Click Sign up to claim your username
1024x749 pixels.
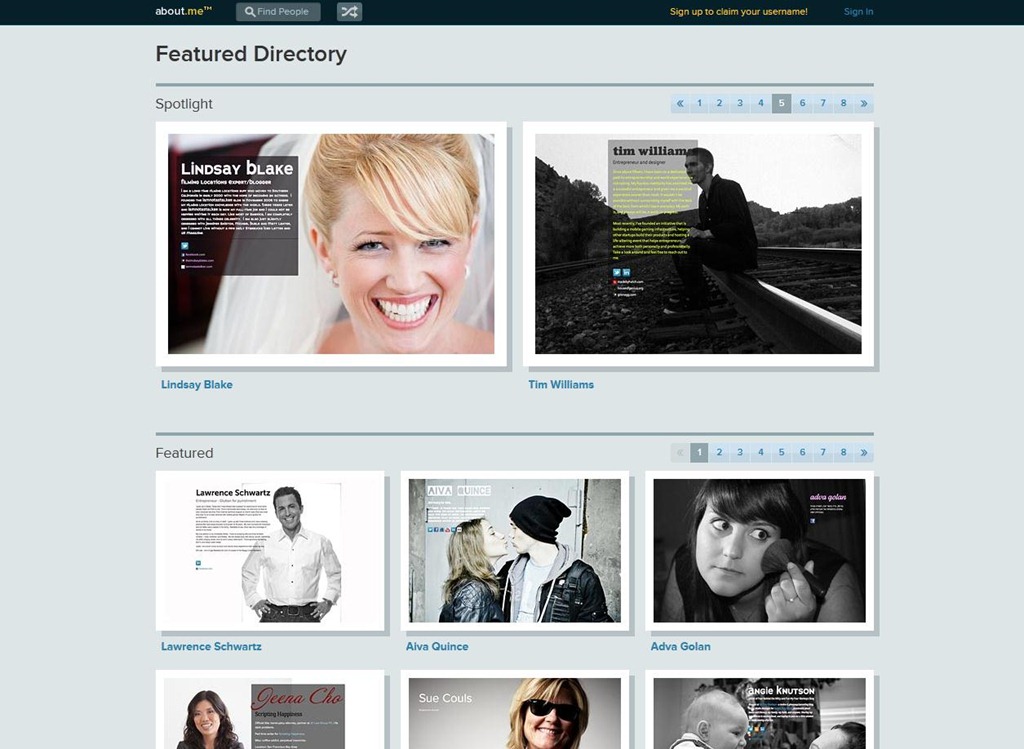pos(738,12)
